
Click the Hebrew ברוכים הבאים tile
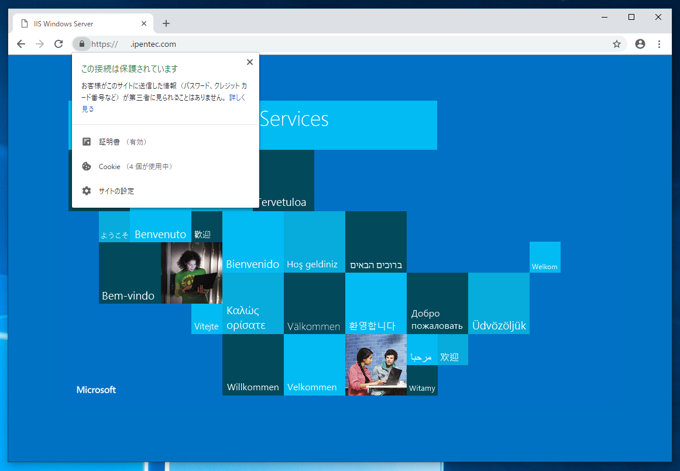click(376, 242)
